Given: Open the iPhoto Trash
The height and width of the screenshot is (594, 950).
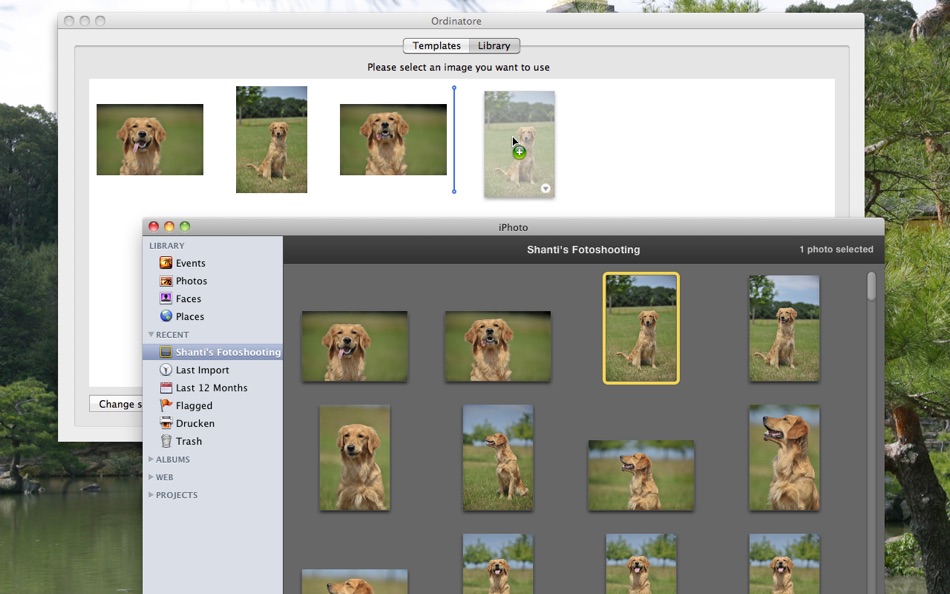Looking at the screenshot, I should click(x=181, y=441).
